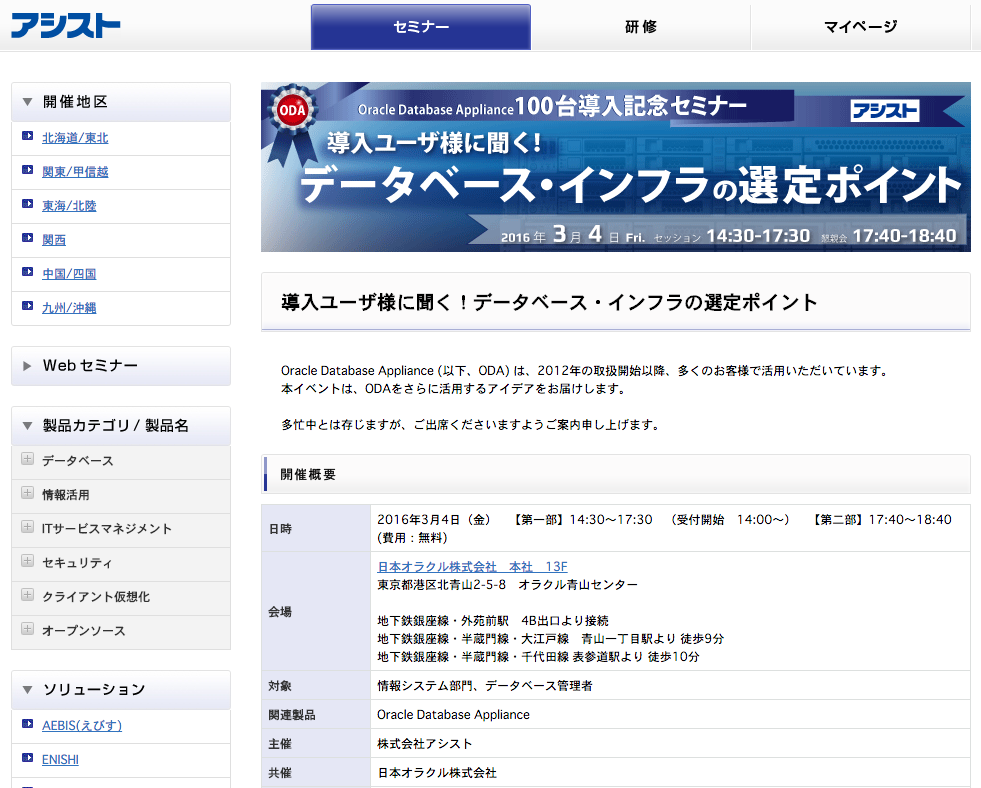981x788 pixels.
Task: Expand the セキュリティ category plus icon
Action: coord(27,560)
